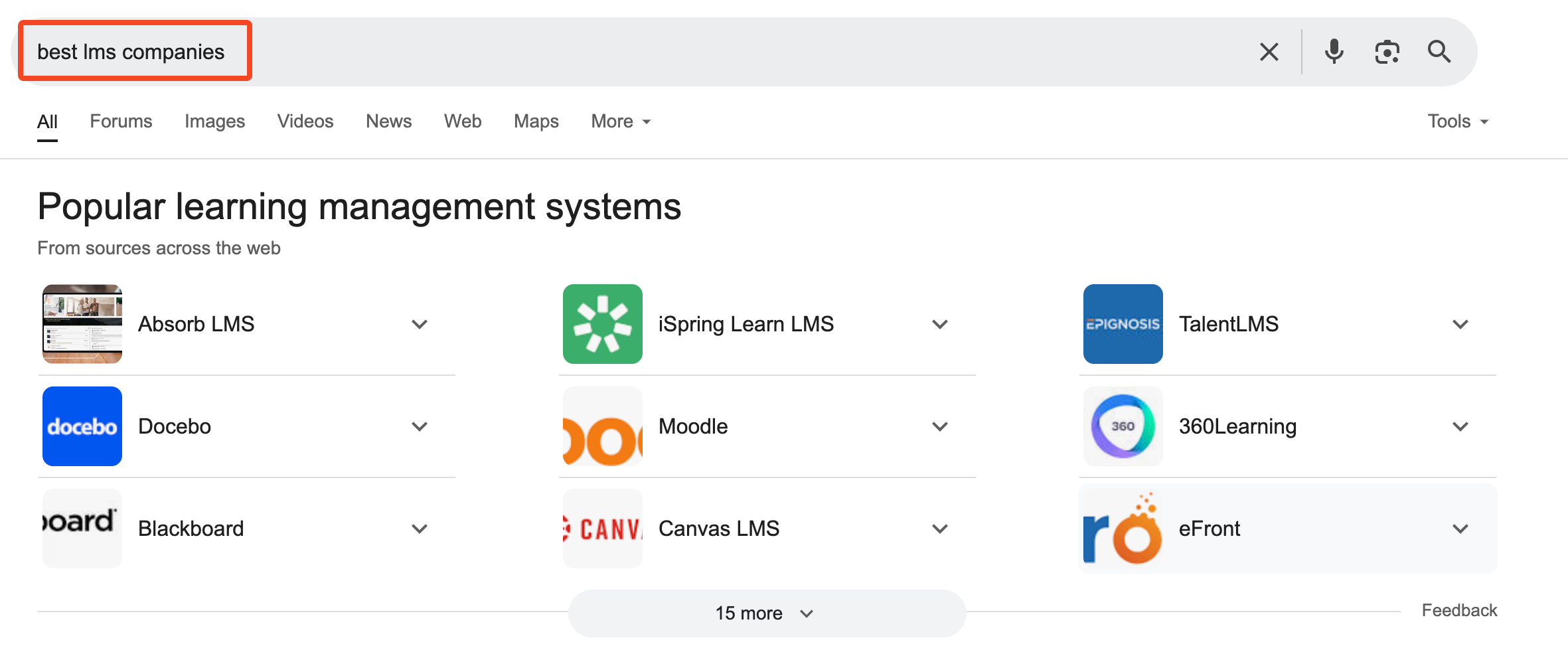The height and width of the screenshot is (668, 1568).
Task: Expand details for Absorb LMS
Action: 419,324
